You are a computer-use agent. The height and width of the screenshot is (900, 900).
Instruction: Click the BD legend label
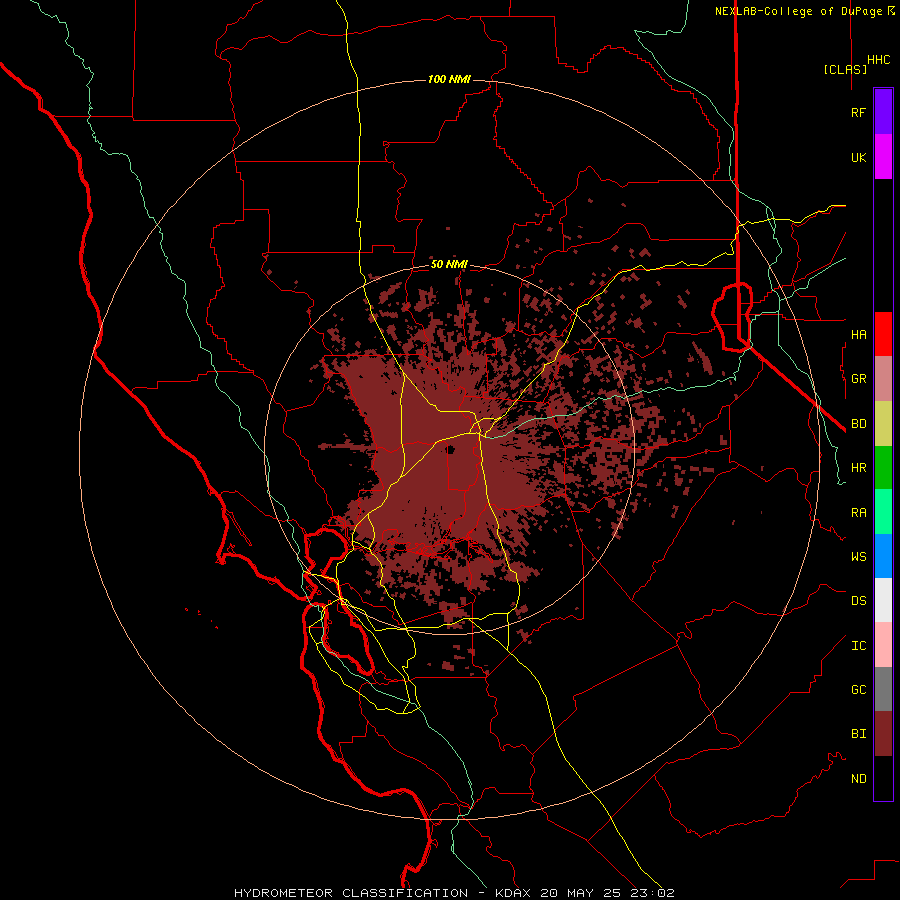[858, 424]
